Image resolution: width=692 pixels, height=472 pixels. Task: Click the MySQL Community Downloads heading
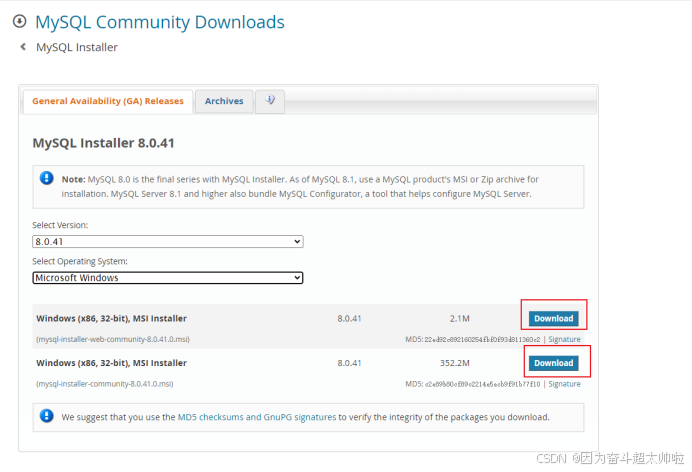click(x=160, y=22)
